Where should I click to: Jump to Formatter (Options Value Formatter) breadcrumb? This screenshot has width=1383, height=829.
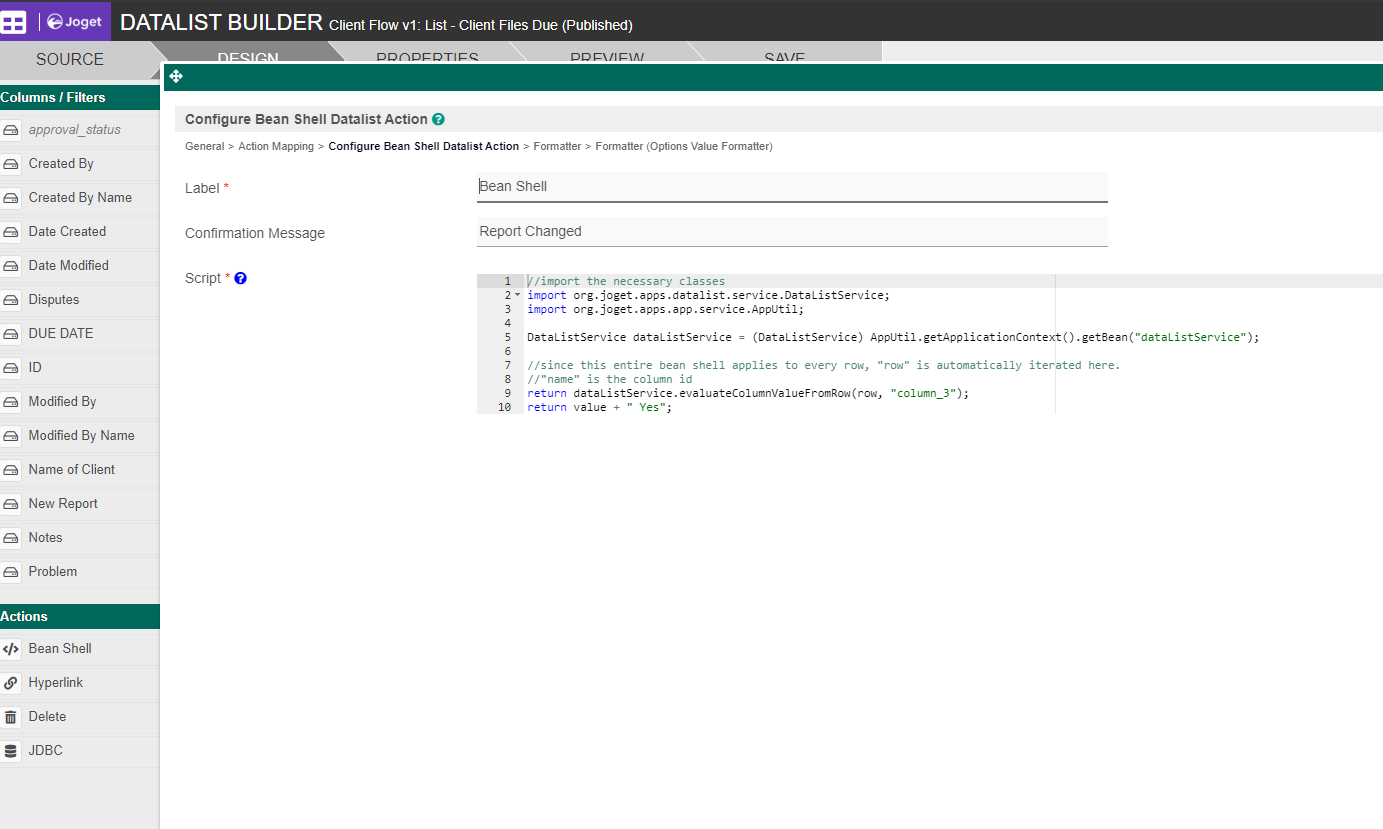click(683, 146)
